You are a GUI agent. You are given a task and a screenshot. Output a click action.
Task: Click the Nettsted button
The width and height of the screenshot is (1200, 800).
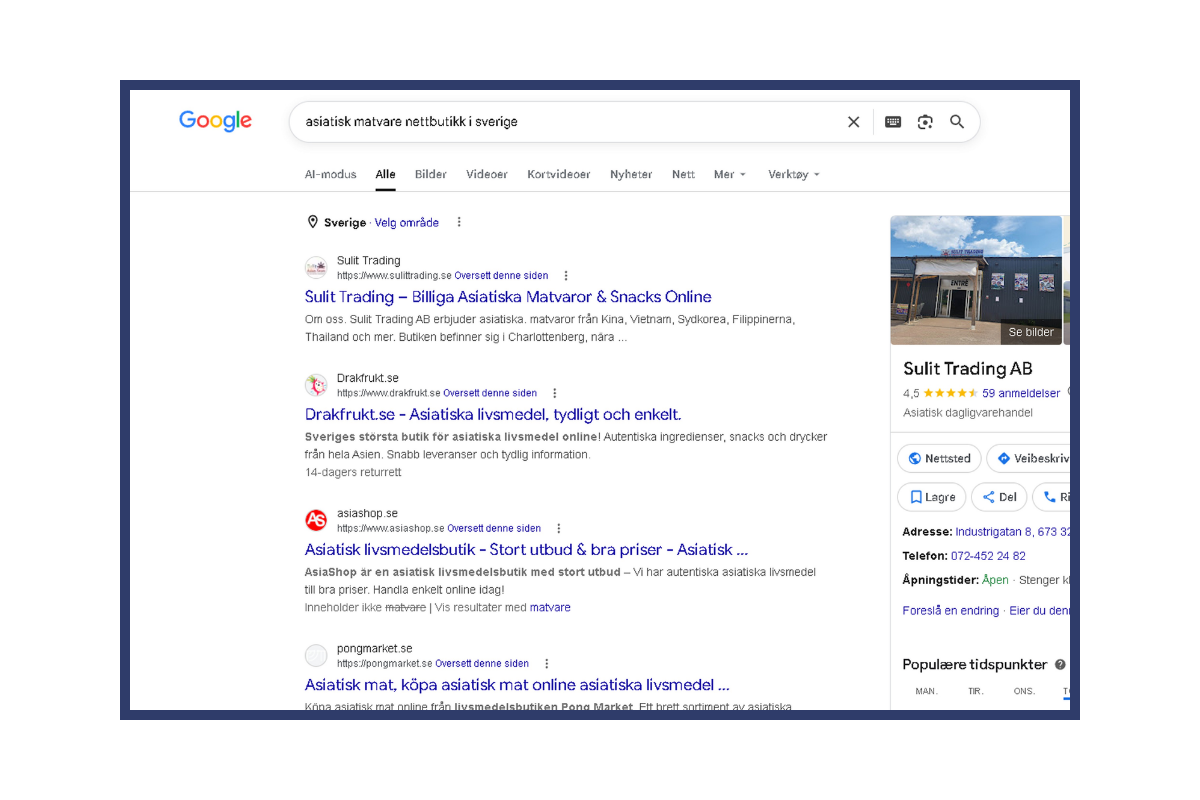pyautogui.click(x=939, y=458)
